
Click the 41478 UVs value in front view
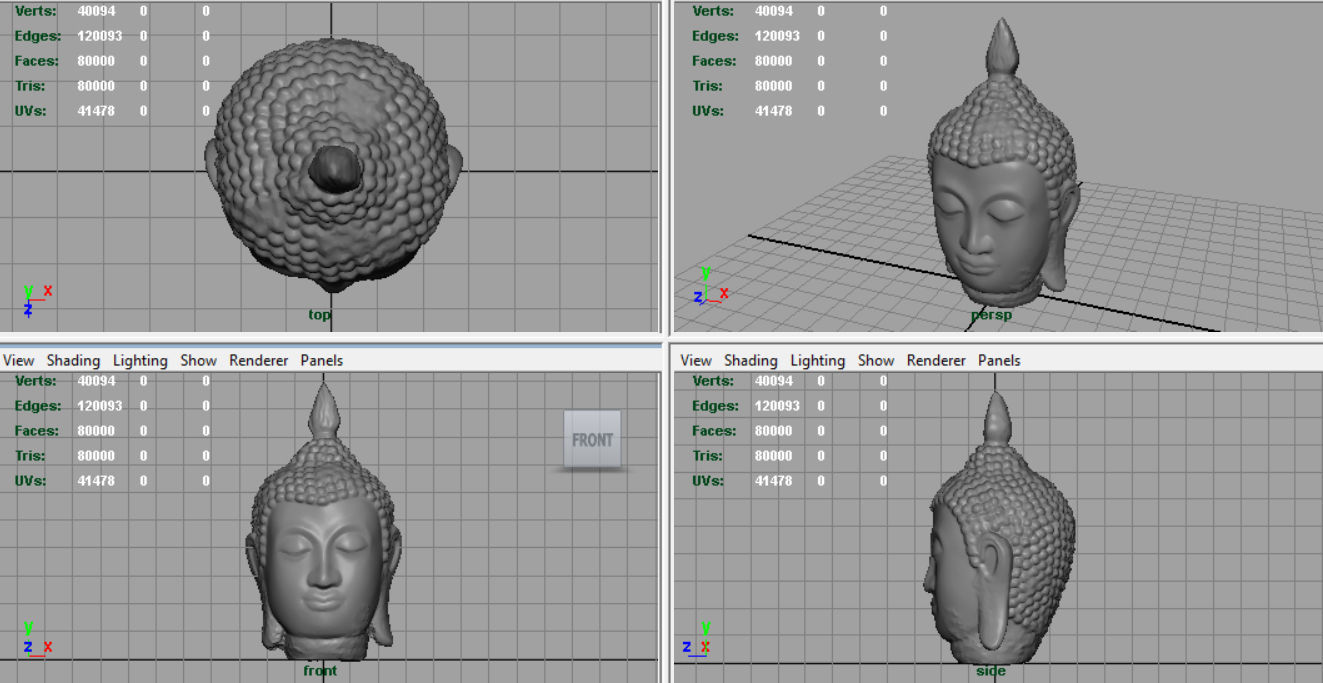[96, 481]
